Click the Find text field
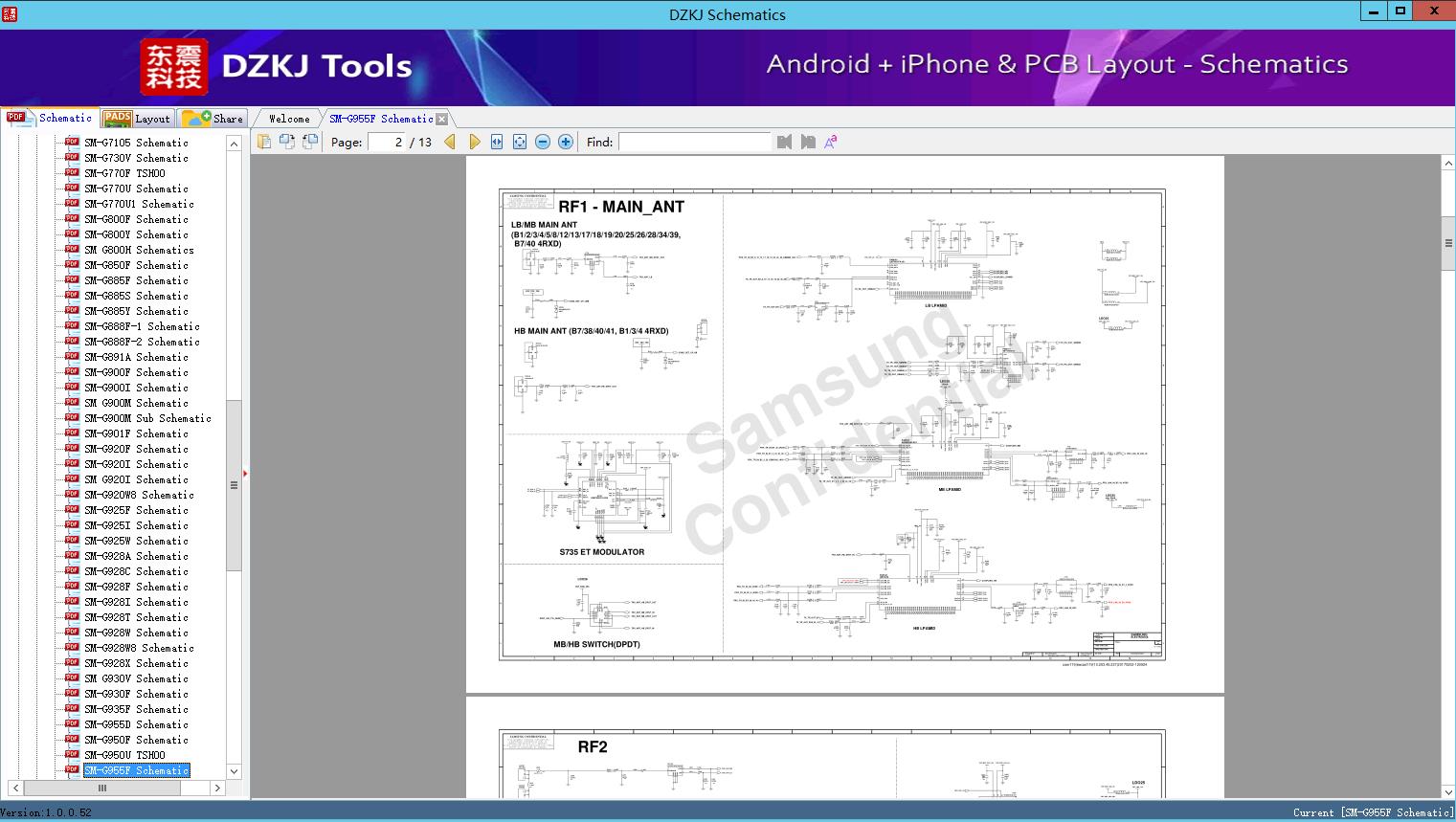 point(694,142)
